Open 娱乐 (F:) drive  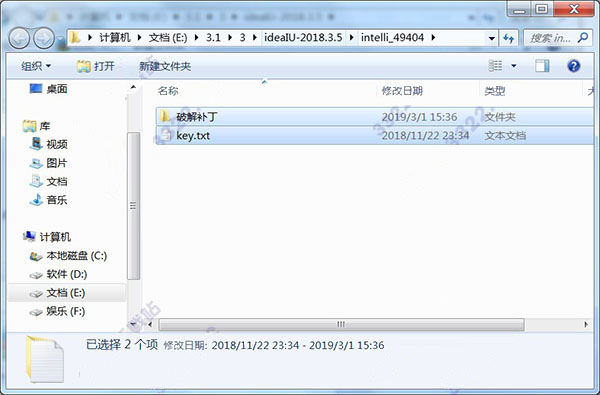[x=65, y=311]
